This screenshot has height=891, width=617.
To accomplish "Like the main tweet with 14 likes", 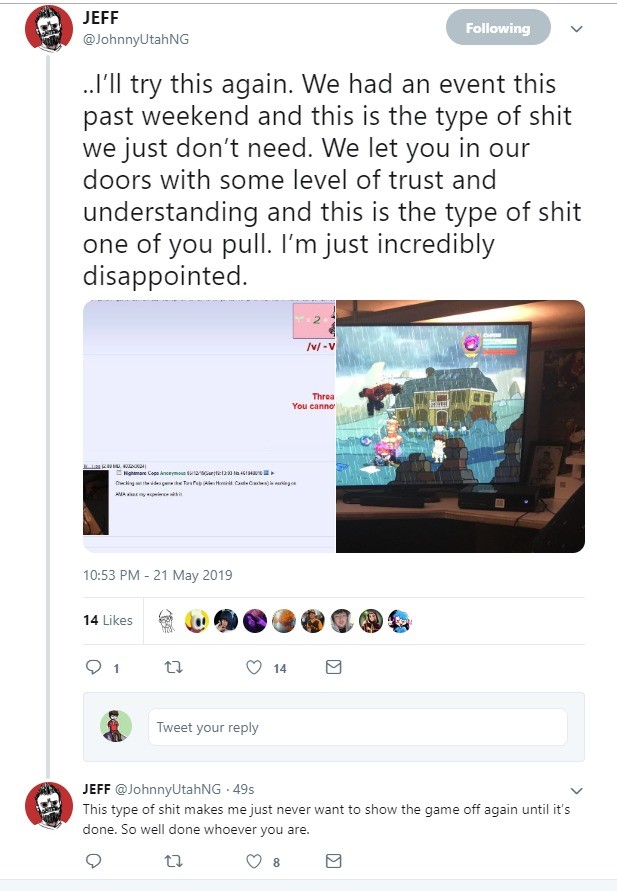I will click(x=254, y=667).
